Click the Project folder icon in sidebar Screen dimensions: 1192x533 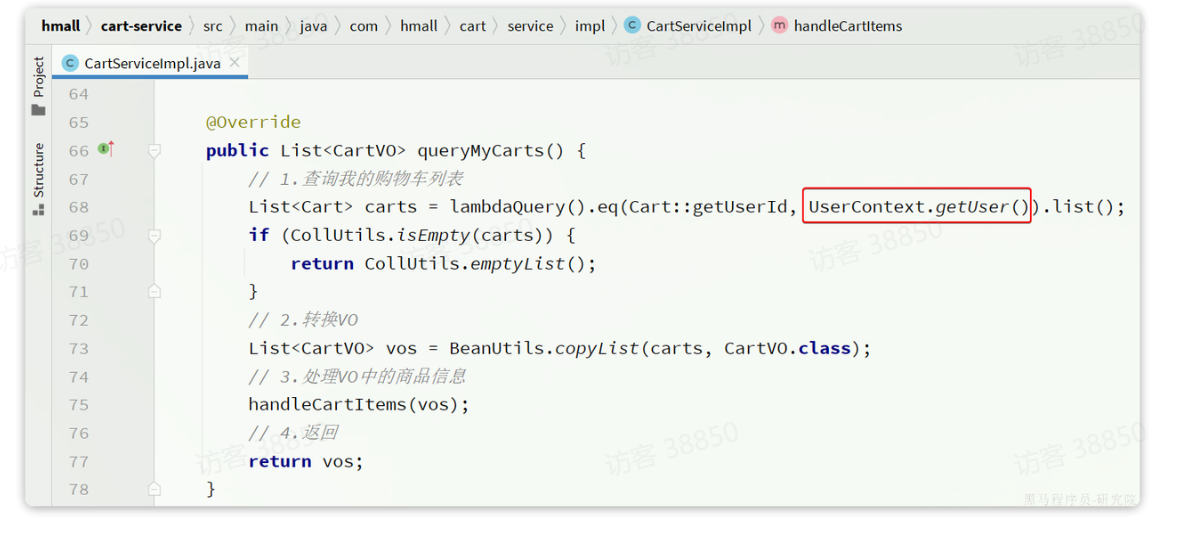[39, 109]
